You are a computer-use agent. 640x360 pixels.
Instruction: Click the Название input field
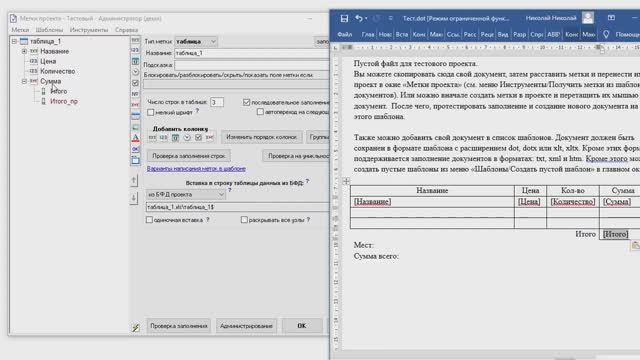[251, 53]
